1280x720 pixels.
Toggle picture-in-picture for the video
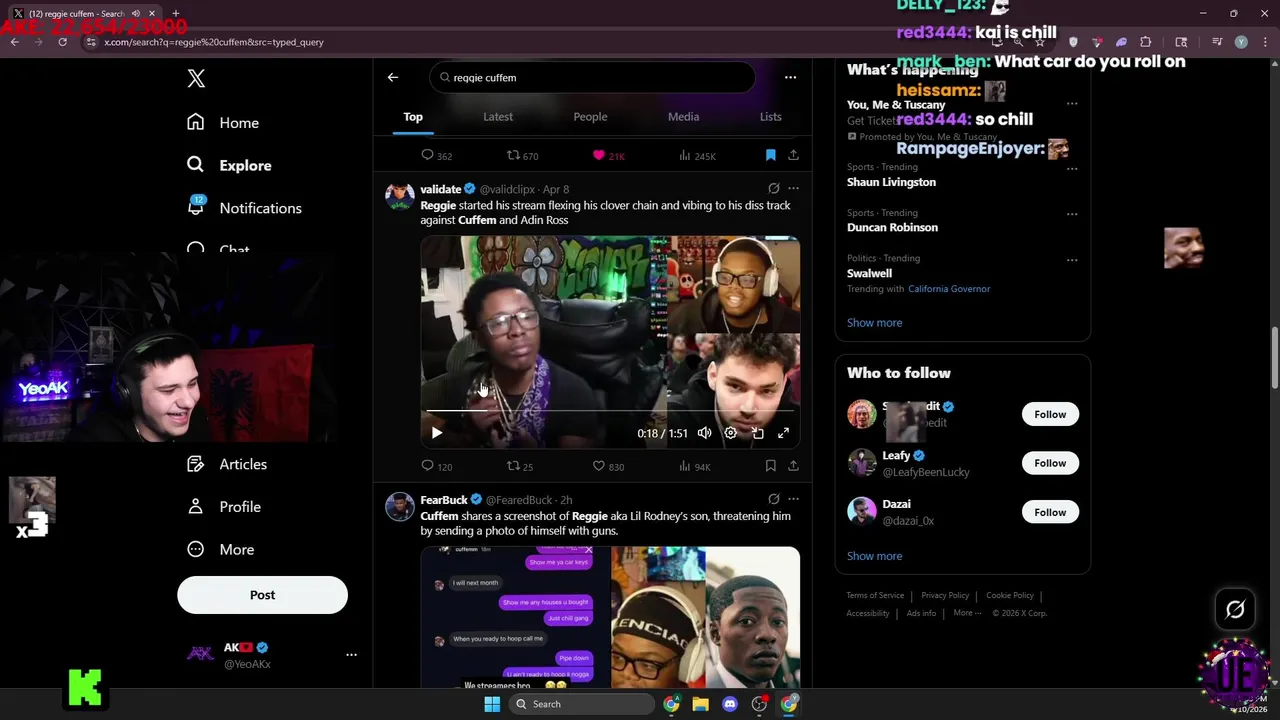(757, 433)
